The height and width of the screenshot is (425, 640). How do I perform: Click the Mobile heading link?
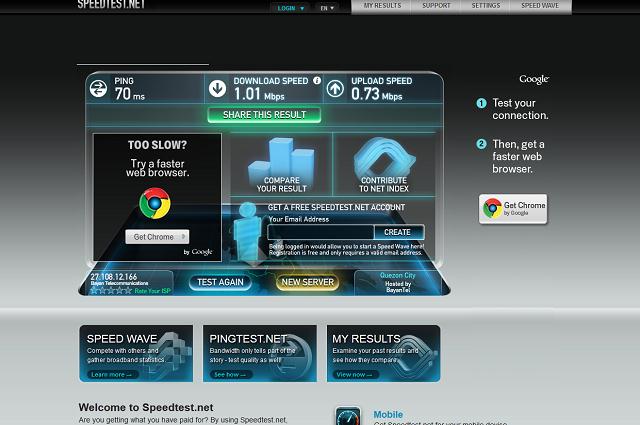388,414
